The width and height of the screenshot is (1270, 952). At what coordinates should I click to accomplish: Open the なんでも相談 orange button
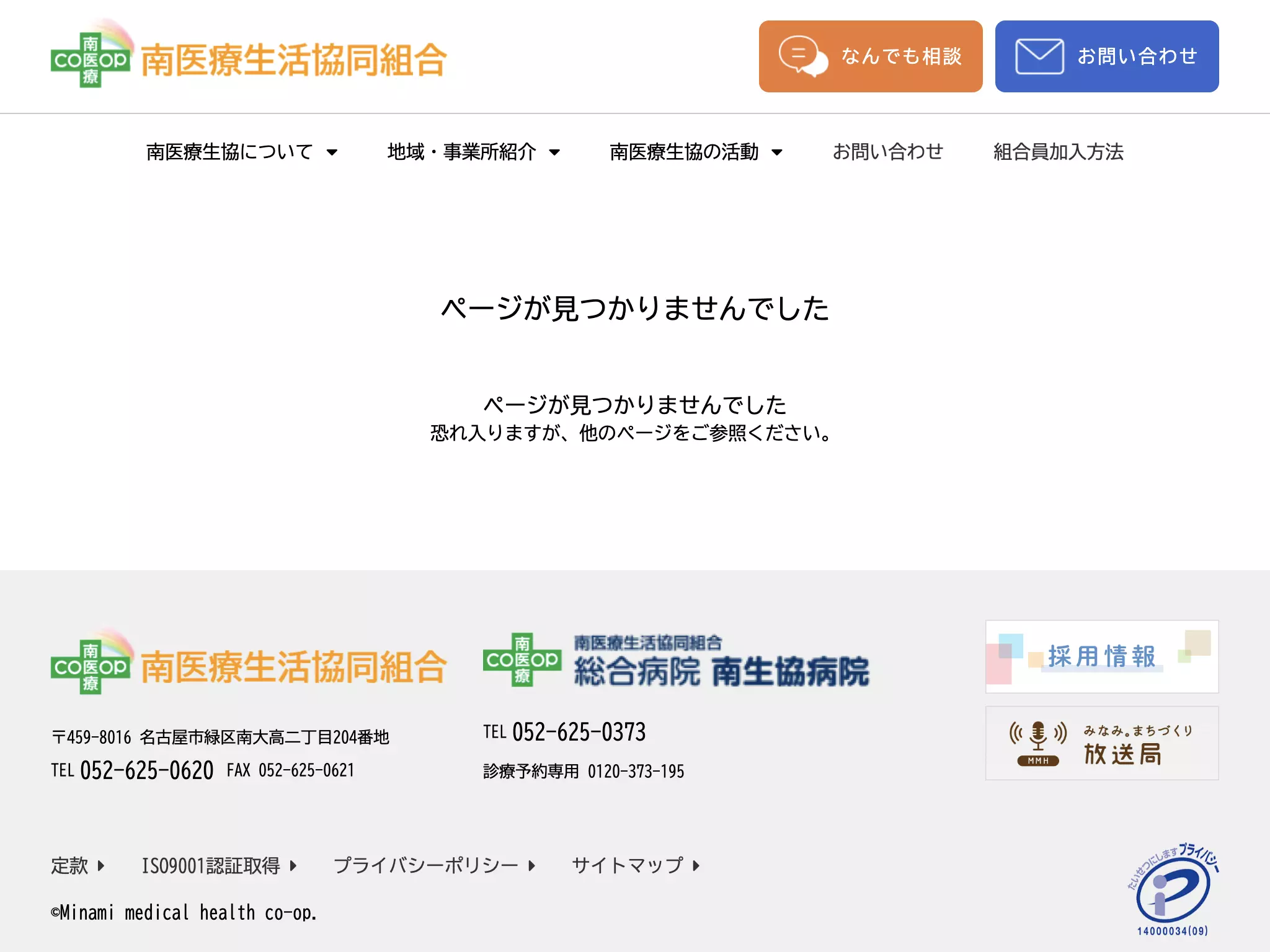871,56
